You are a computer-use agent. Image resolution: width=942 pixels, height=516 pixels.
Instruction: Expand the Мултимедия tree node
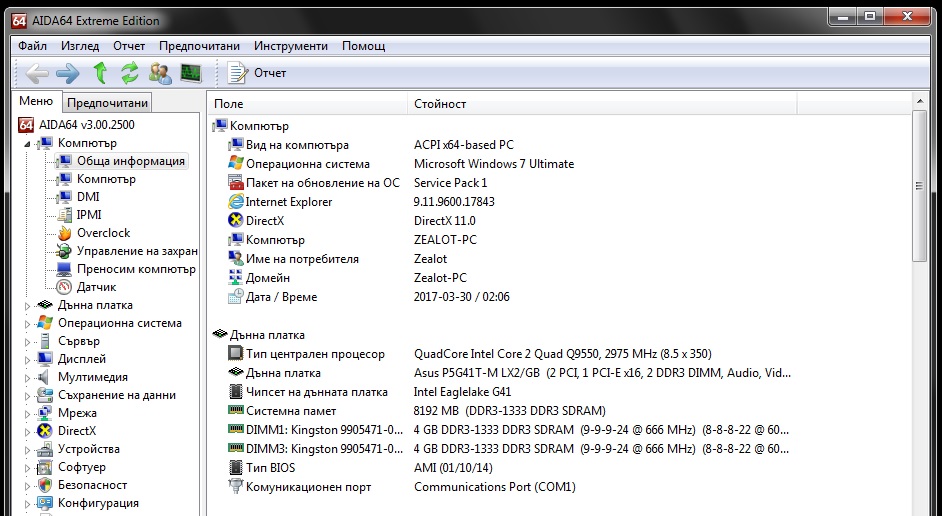pos(27,378)
